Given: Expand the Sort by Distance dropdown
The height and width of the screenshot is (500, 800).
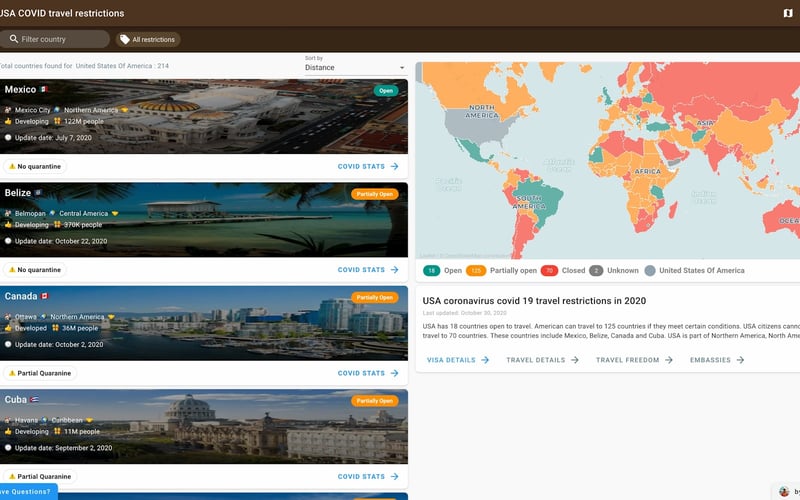Looking at the screenshot, I should tap(355, 67).
